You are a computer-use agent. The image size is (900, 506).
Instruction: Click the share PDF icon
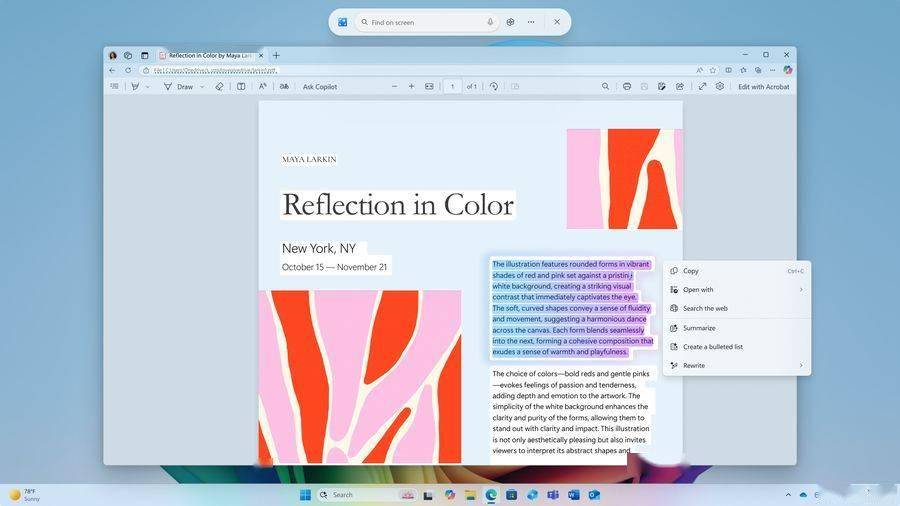680,87
